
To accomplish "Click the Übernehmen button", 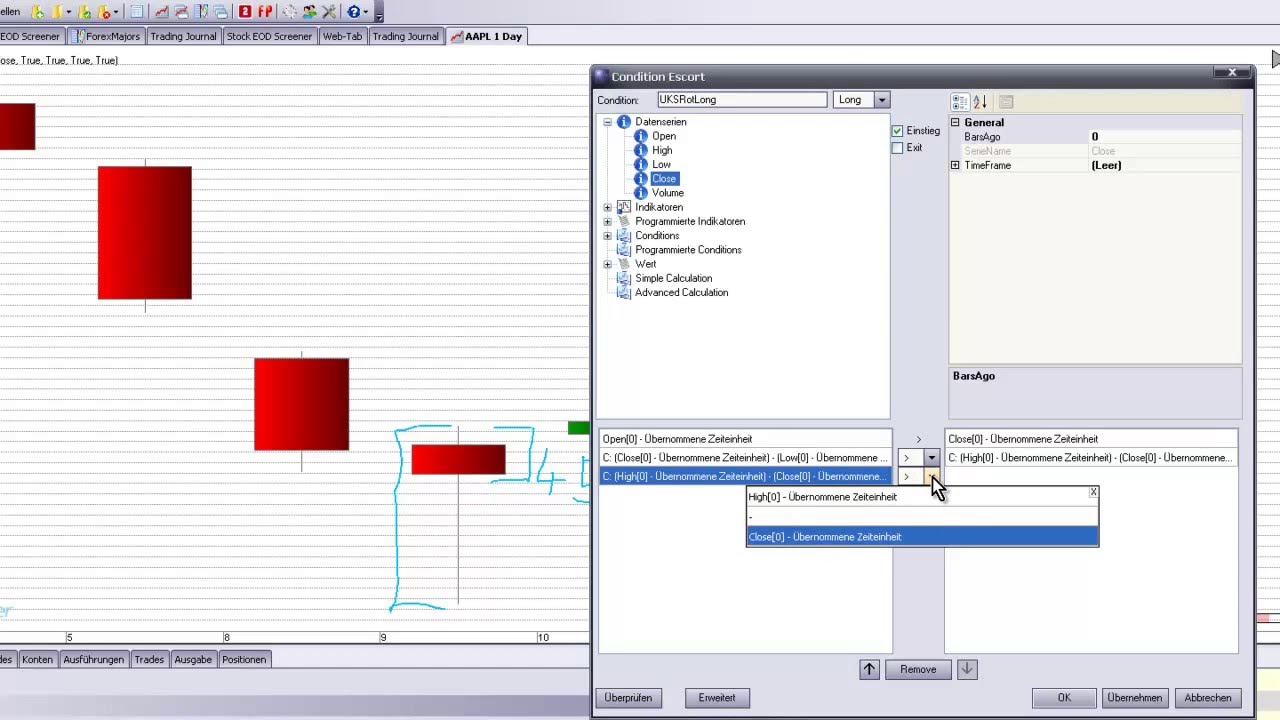I will pos(1135,698).
